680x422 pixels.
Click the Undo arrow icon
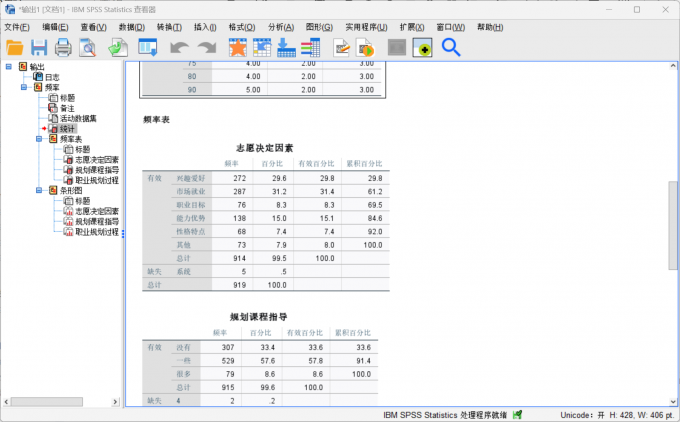tap(179, 47)
